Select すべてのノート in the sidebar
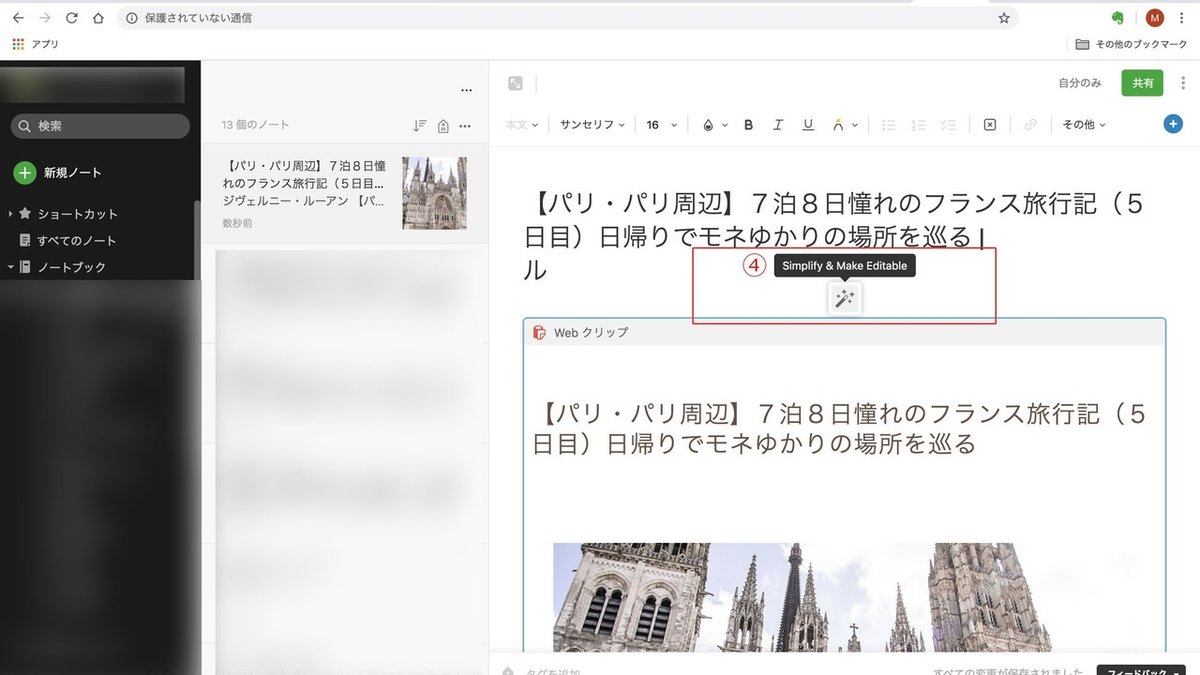This screenshot has height=675, width=1200. 77,240
